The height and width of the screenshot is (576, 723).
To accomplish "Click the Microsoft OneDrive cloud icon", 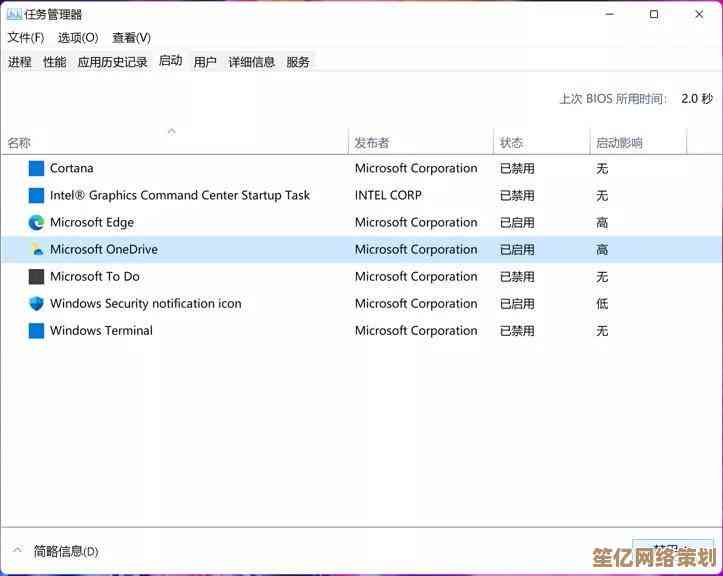I will pyautogui.click(x=36, y=250).
